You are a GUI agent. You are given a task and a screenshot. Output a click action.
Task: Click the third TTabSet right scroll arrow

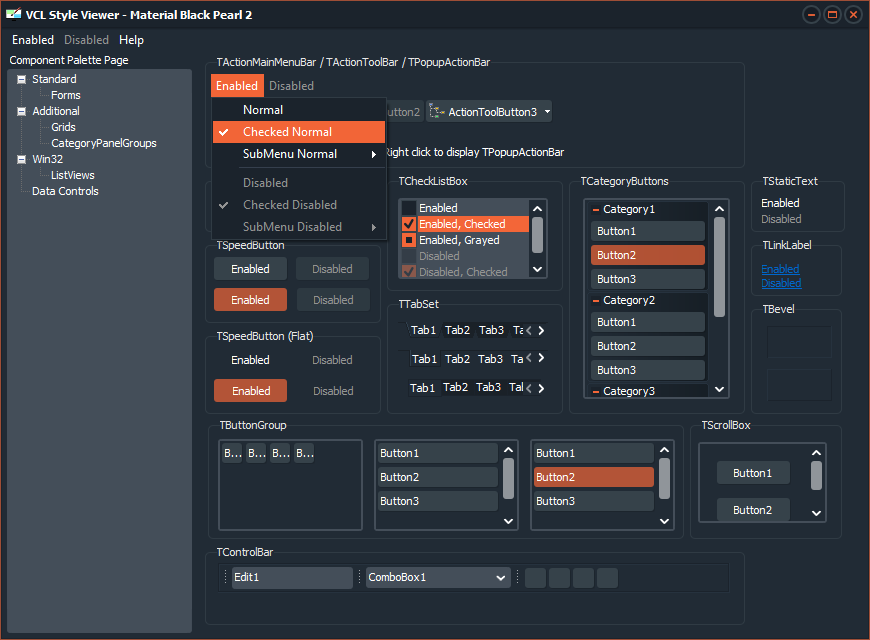pyautogui.click(x=542, y=388)
